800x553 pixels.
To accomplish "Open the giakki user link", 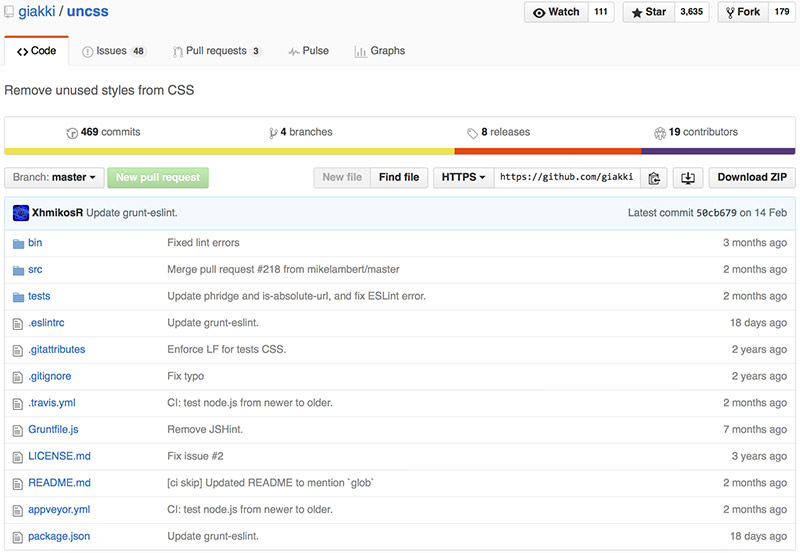I will coord(37,11).
